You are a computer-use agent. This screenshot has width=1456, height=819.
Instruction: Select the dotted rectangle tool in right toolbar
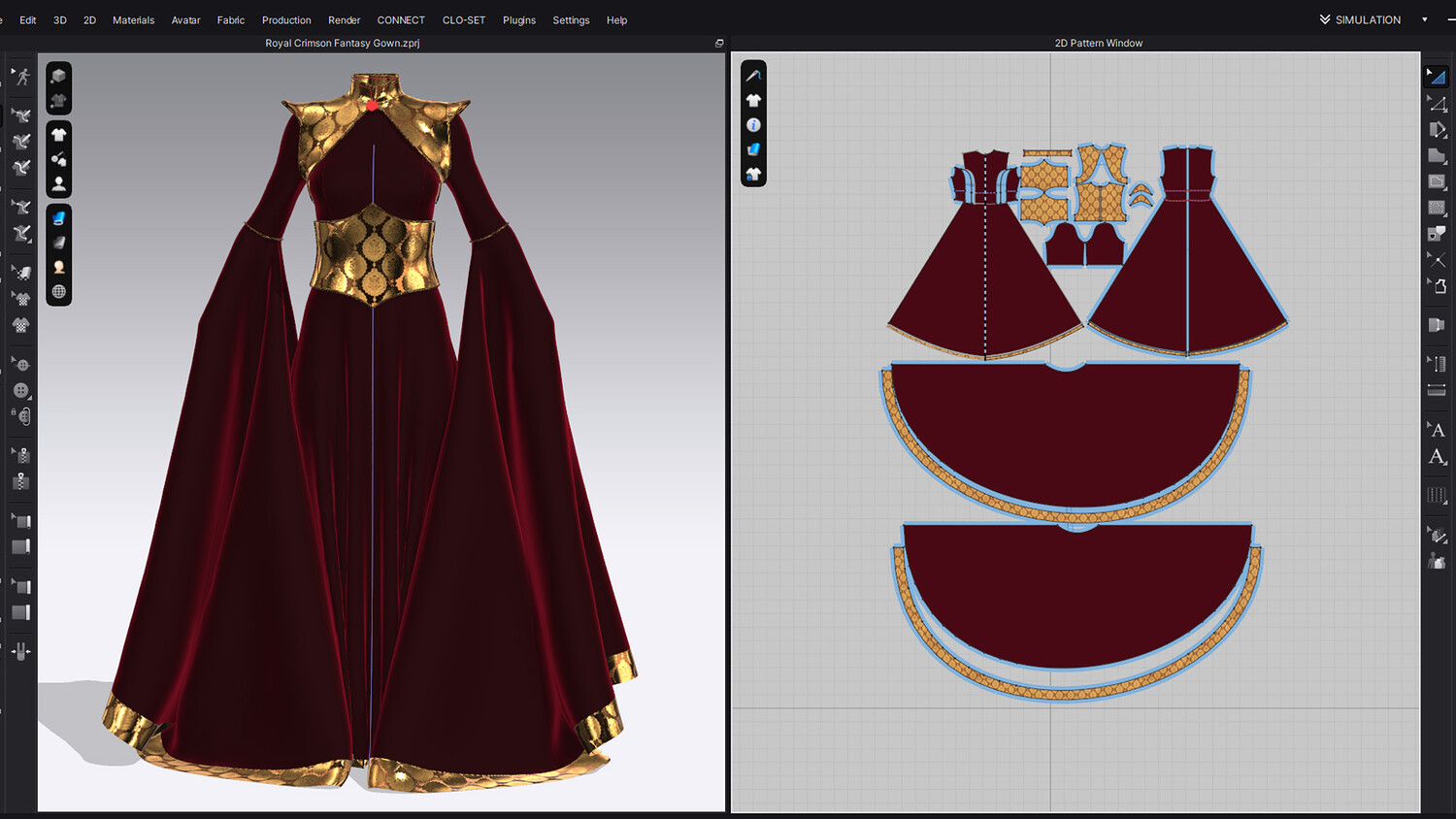coord(1437,207)
